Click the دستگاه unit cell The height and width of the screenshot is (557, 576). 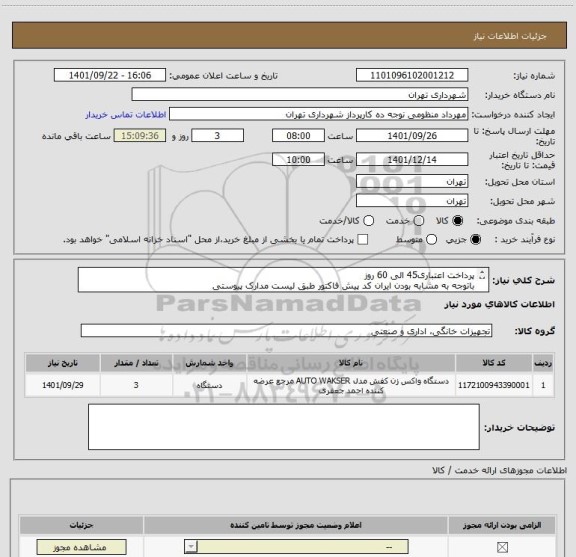point(209,385)
